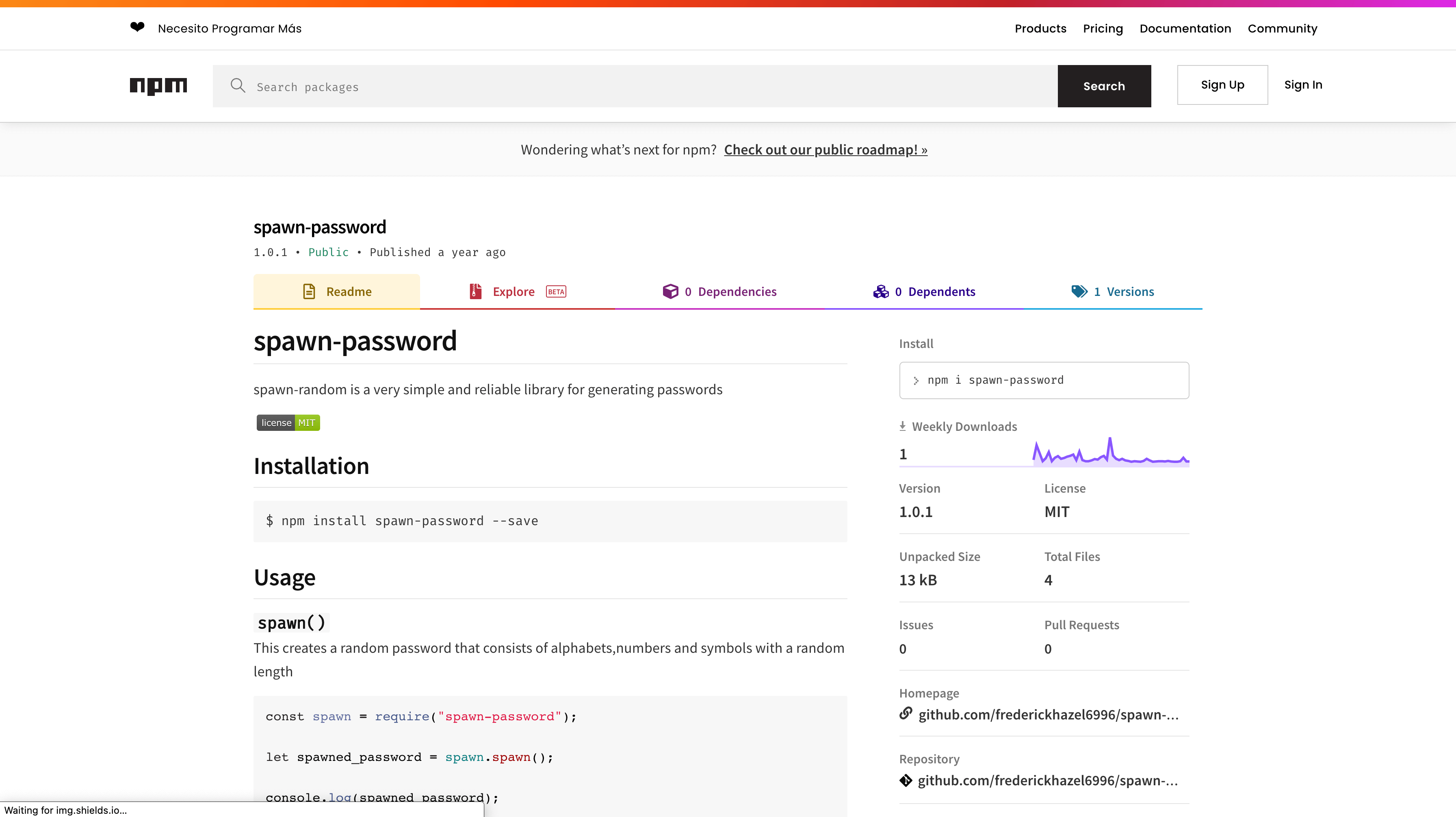Image resolution: width=1456 pixels, height=817 pixels.
Task: Open the Documentation menu item
Action: pos(1185,28)
